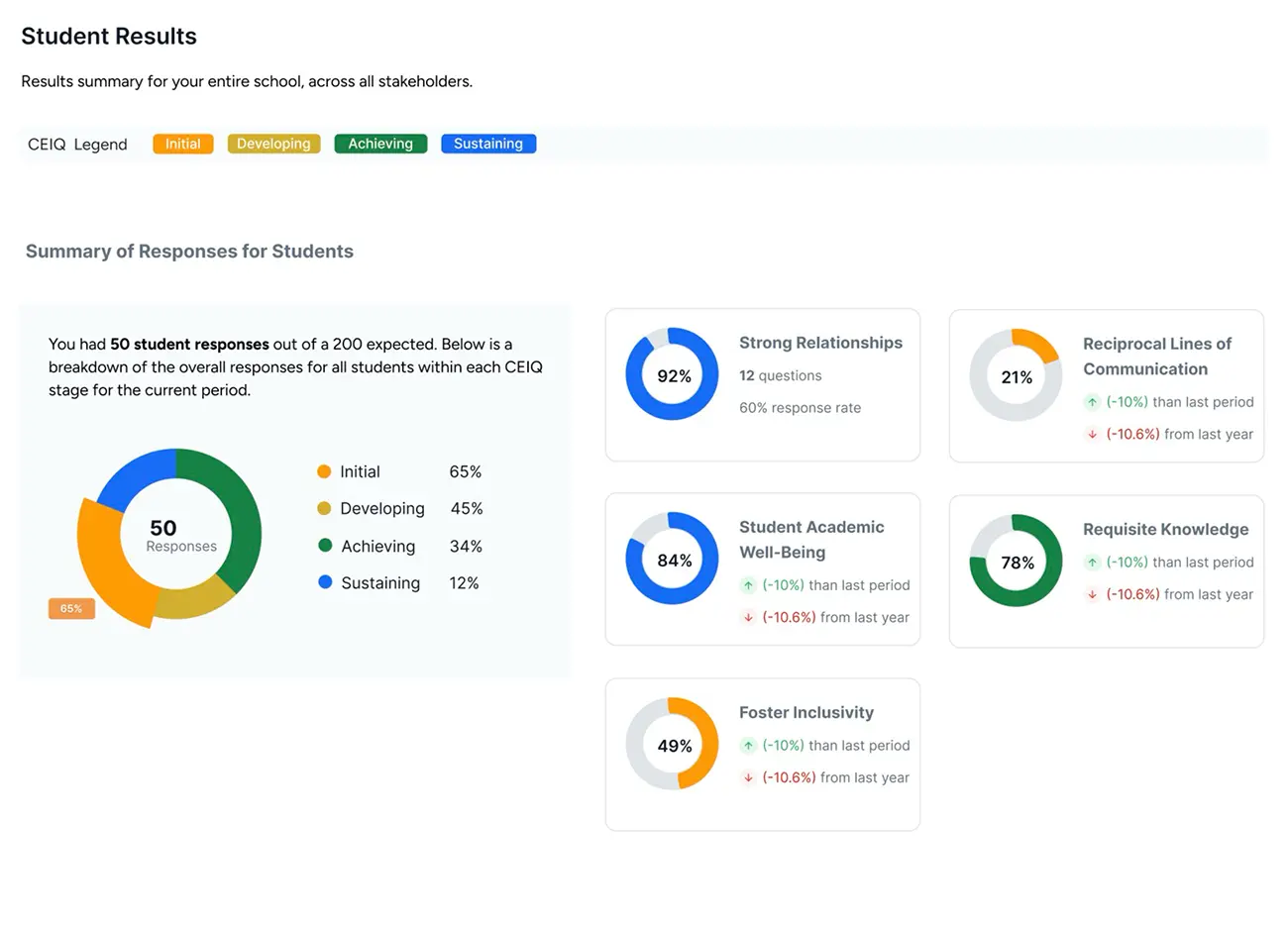Select the 21% Reciprocal Lines of Communication donut
Viewport: 1288px width, 925px height.
coord(1017,376)
